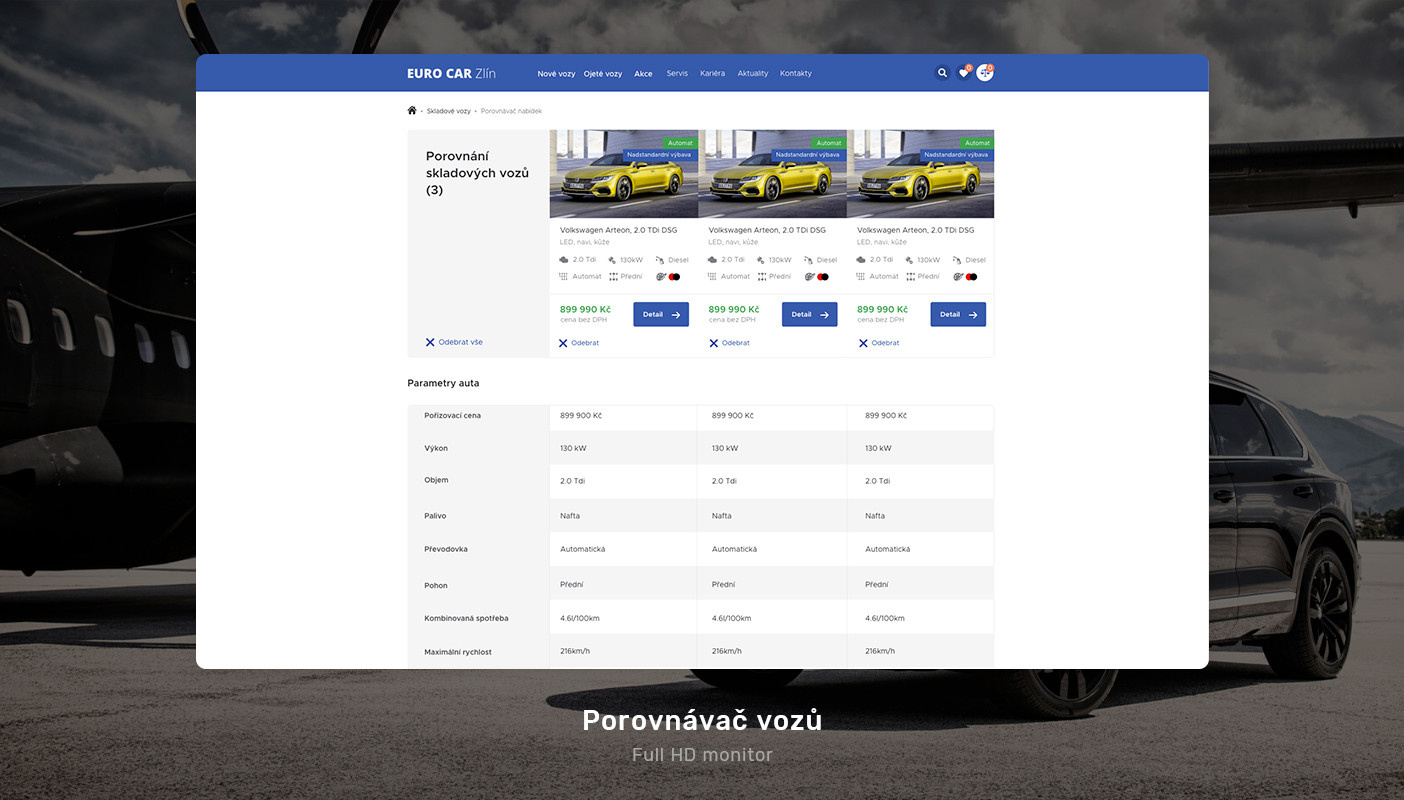Click the Parametry auta heading
Image resolution: width=1404 pixels, height=800 pixels.
coord(443,383)
